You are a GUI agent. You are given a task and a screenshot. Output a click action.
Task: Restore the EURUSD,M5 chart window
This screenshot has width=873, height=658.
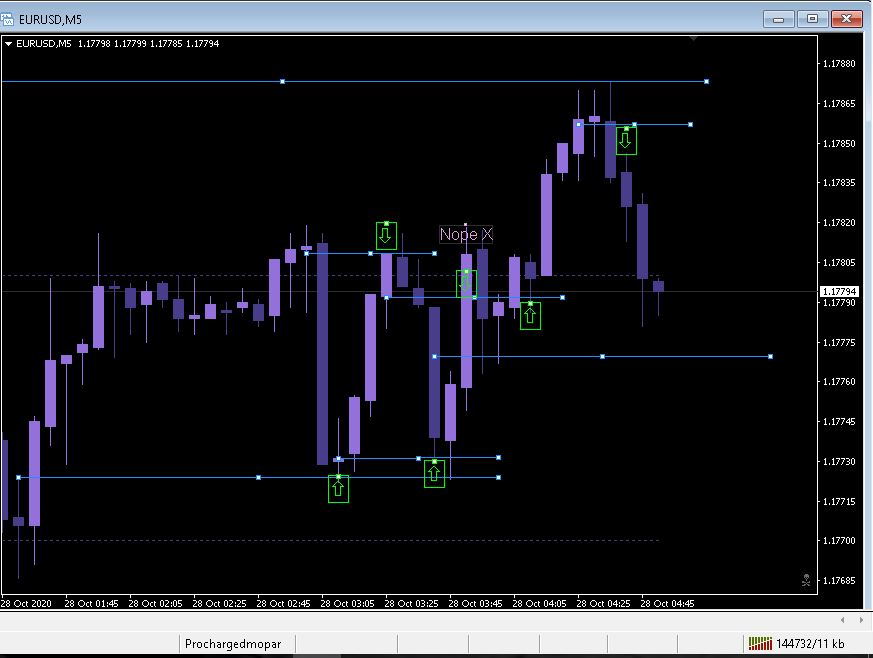pyautogui.click(x=812, y=19)
